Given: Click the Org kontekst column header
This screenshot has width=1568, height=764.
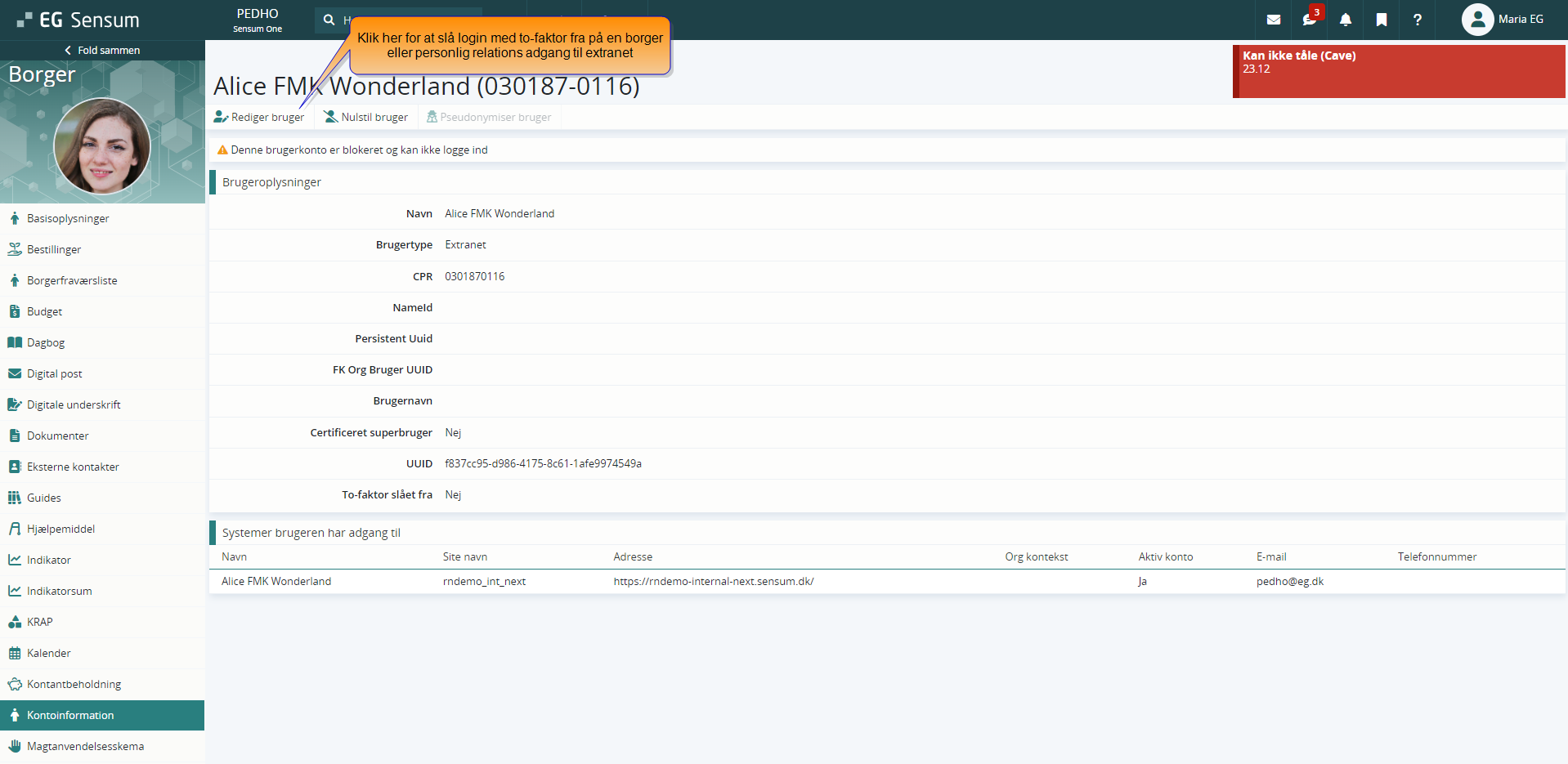Looking at the screenshot, I should [x=1037, y=556].
